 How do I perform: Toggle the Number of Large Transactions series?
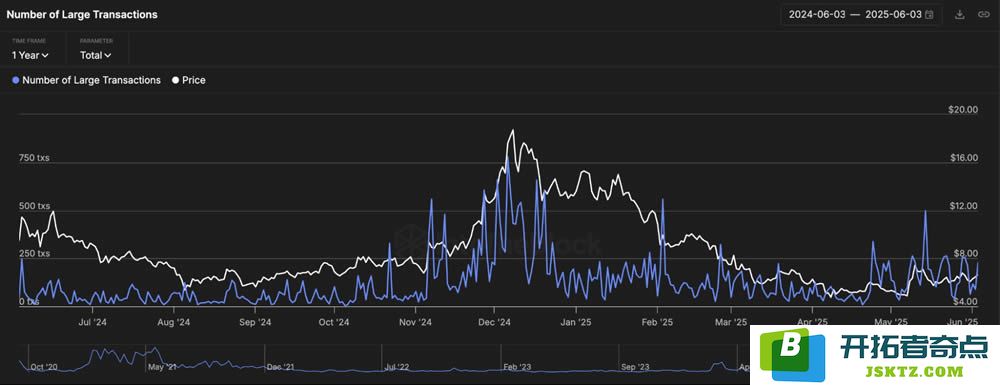click(x=87, y=80)
